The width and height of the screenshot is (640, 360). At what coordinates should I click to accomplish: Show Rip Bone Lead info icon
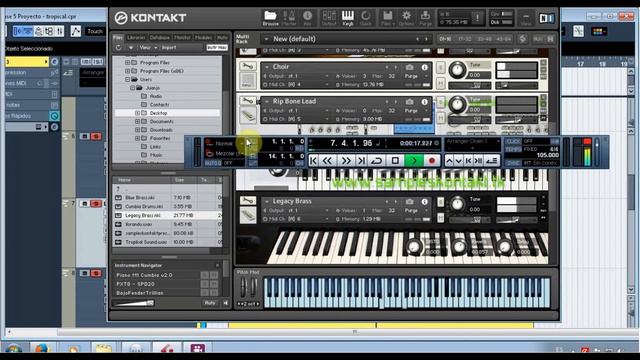point(424,102)
